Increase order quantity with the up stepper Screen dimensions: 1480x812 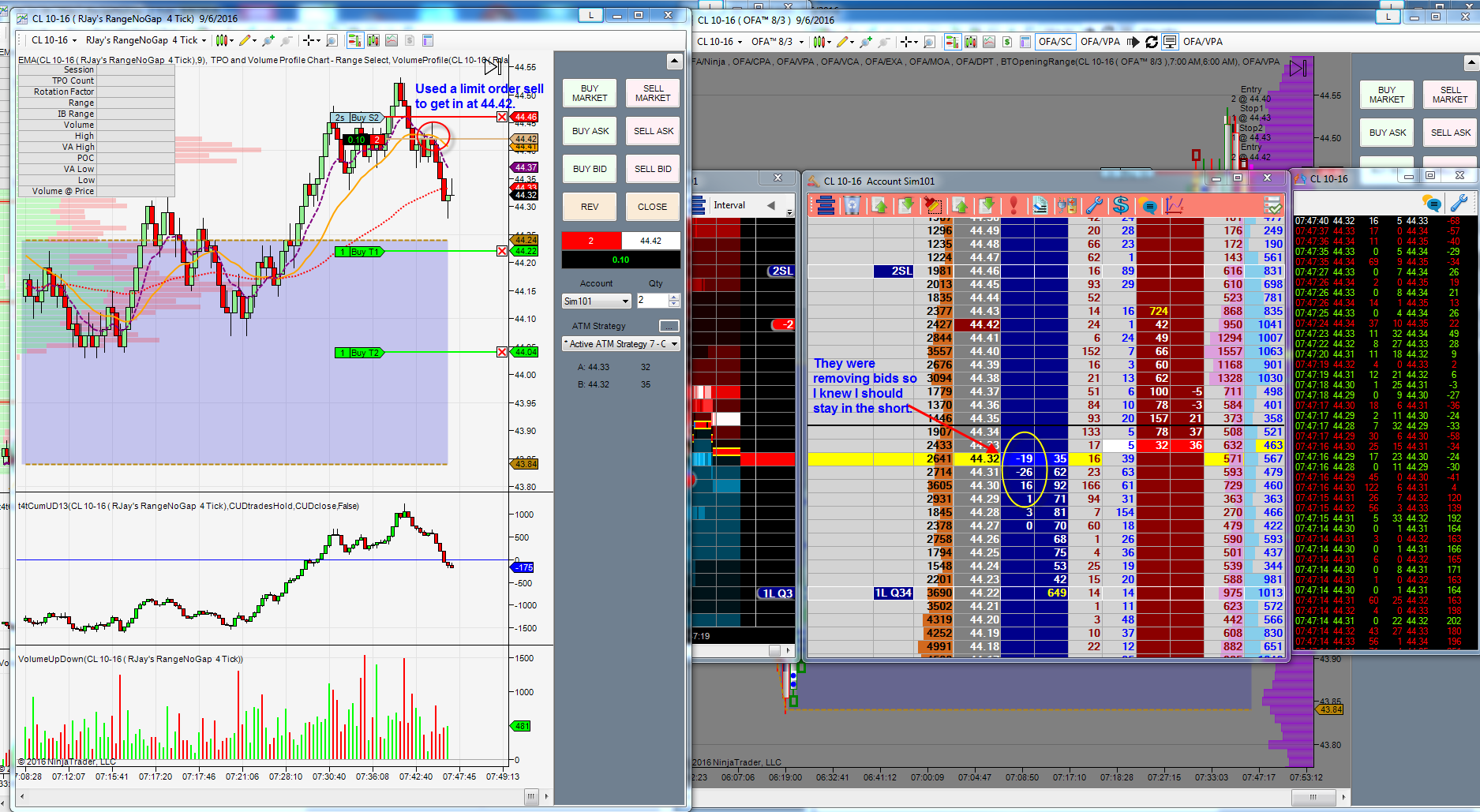674,297
